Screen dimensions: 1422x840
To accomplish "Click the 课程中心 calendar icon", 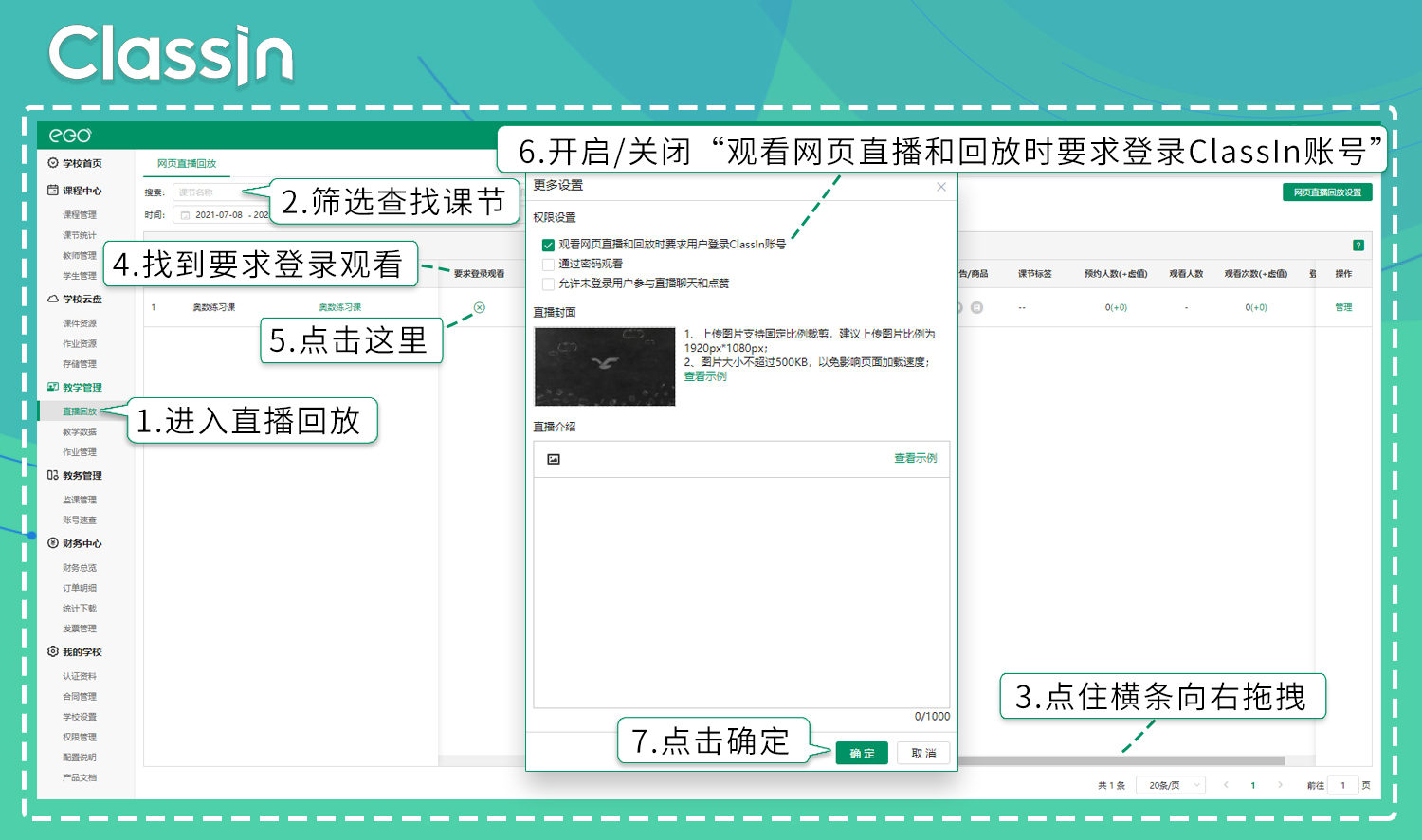I will 53,191.
